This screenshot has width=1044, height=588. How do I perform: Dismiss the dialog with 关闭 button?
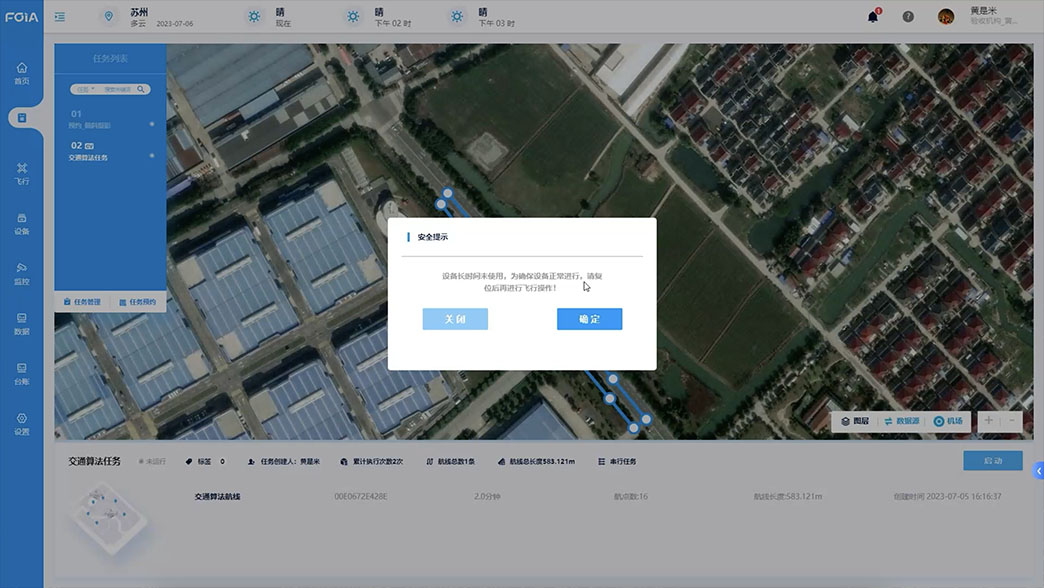(455, 319)
